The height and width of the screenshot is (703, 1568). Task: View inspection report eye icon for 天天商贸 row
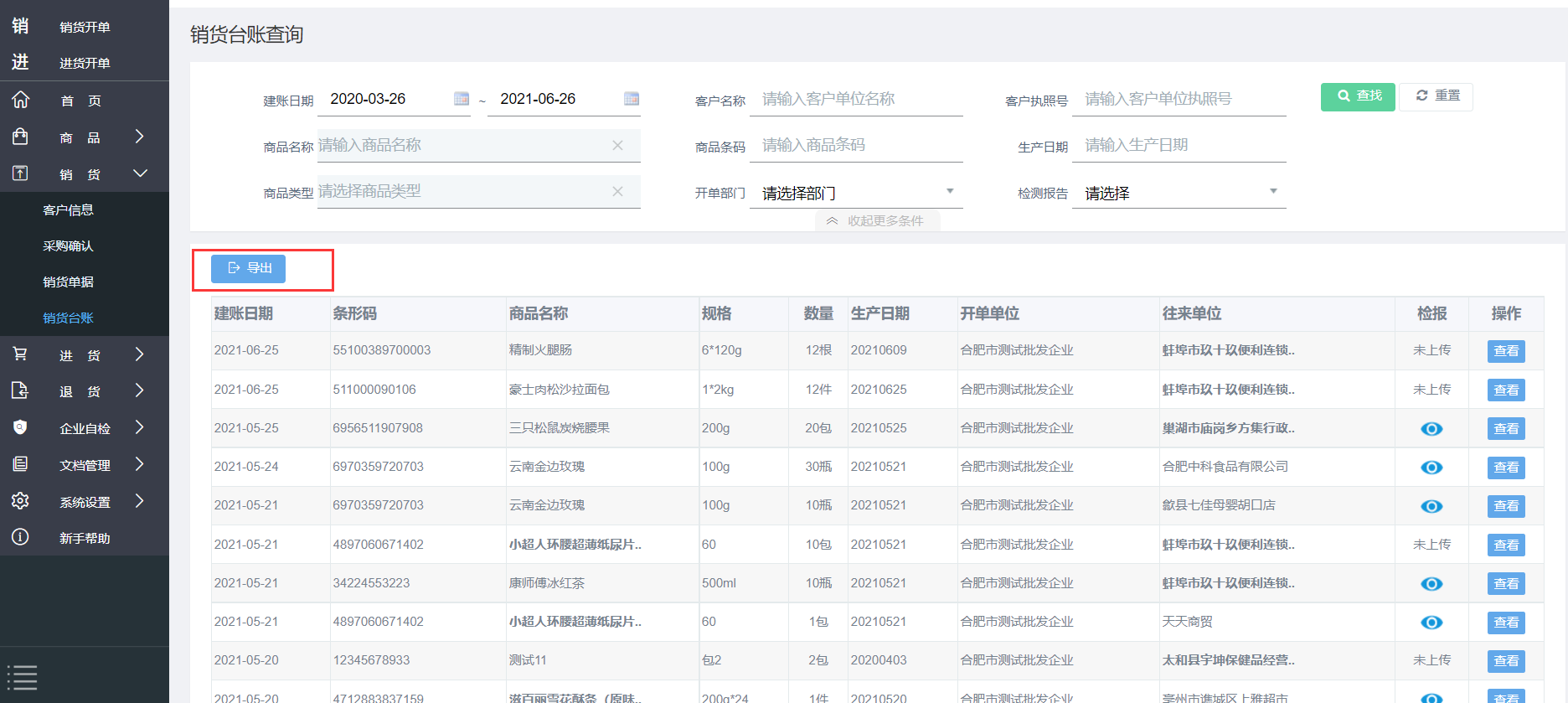1431,623
